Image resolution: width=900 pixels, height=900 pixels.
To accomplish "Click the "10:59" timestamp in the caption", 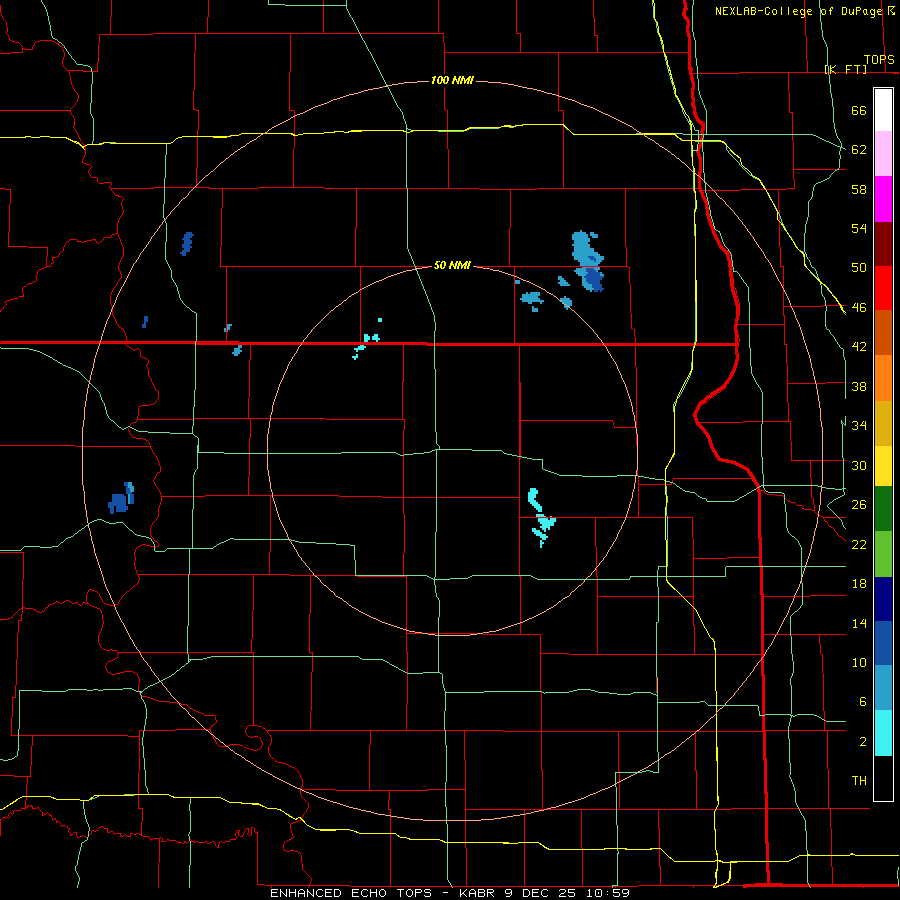I will [x=608, y=893].
